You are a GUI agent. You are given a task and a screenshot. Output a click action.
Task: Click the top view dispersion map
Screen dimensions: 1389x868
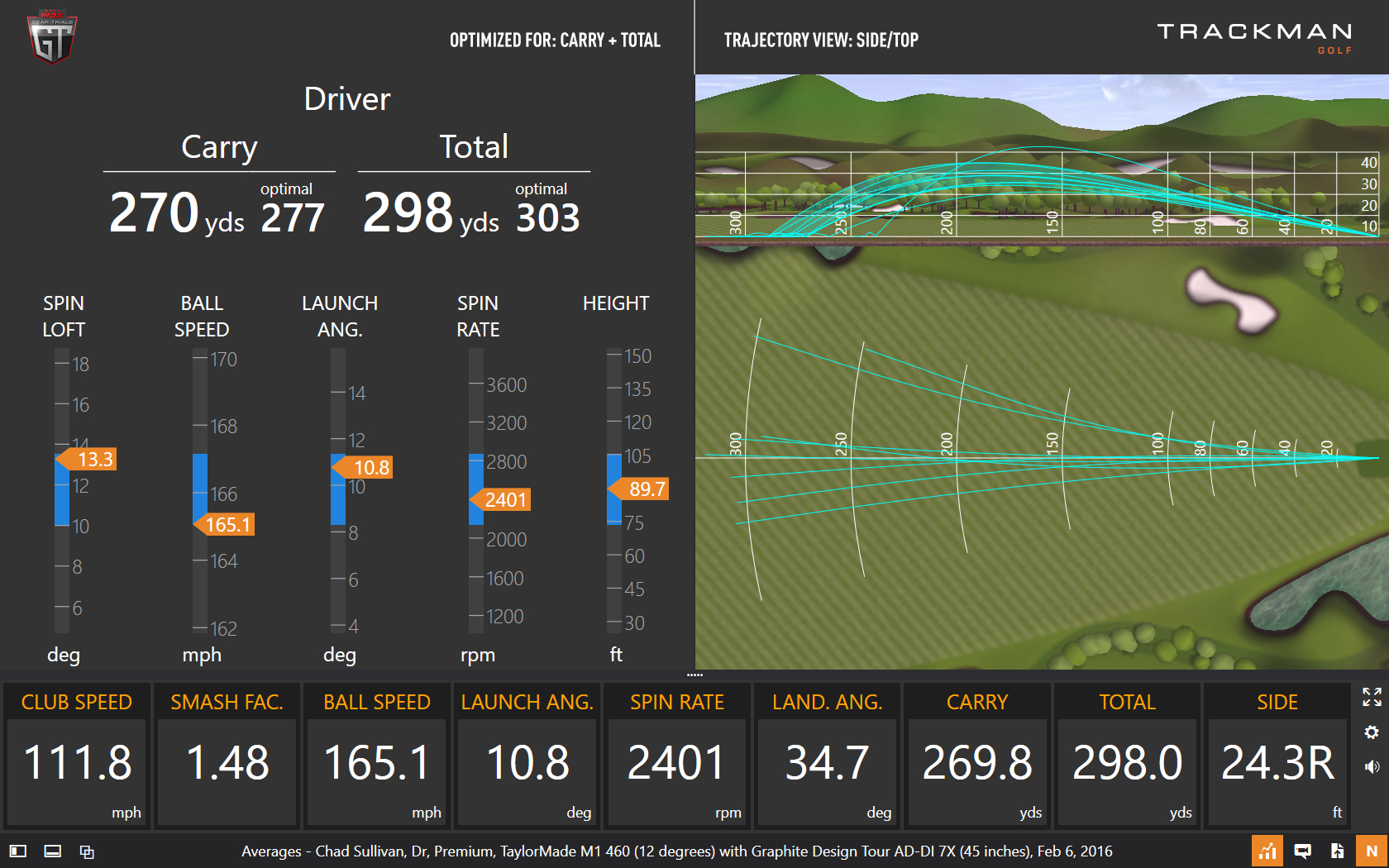(1042, 459)
